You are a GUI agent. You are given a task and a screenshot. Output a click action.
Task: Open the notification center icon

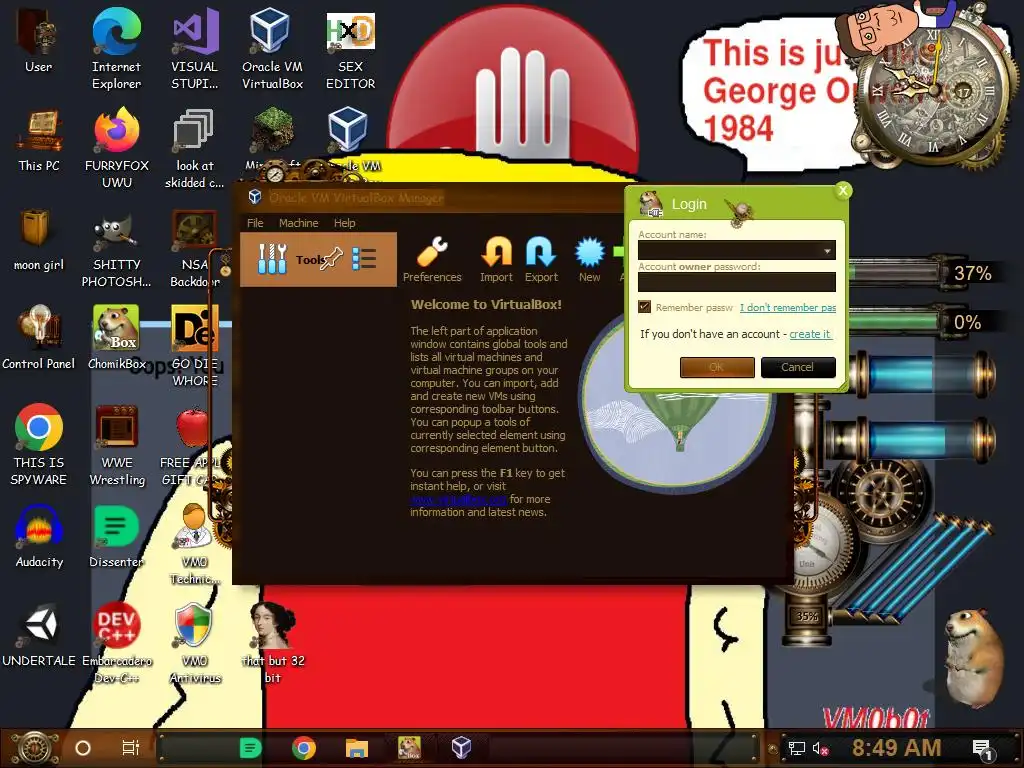[982, 749]
